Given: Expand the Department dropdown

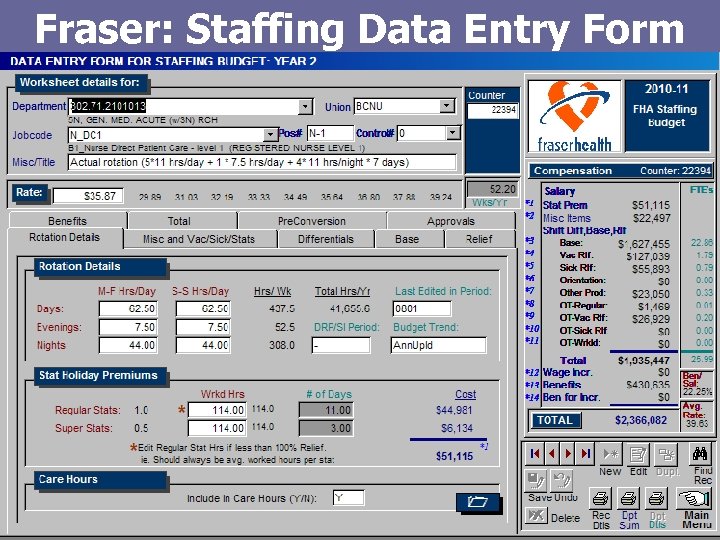Looking at the screenshot, I should [305, 107].
